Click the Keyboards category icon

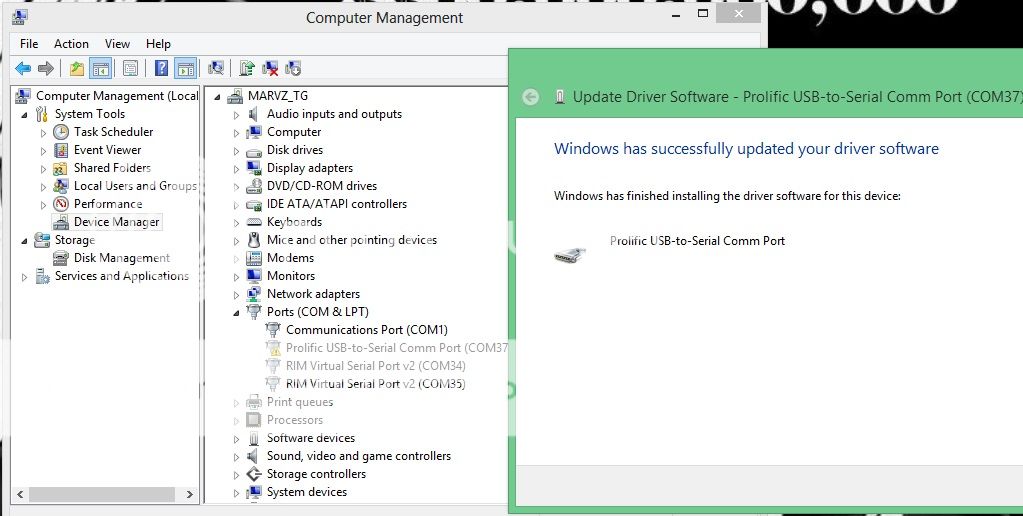pos(254,222)
